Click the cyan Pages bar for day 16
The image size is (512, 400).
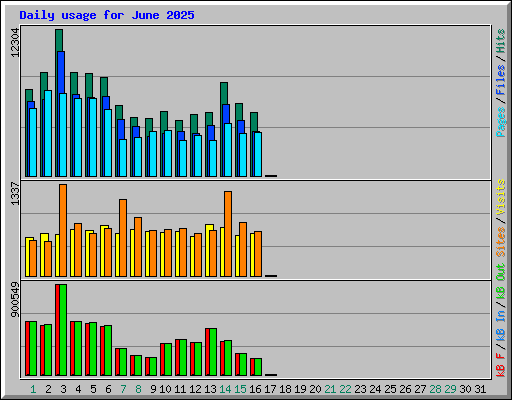coord(258,154)
